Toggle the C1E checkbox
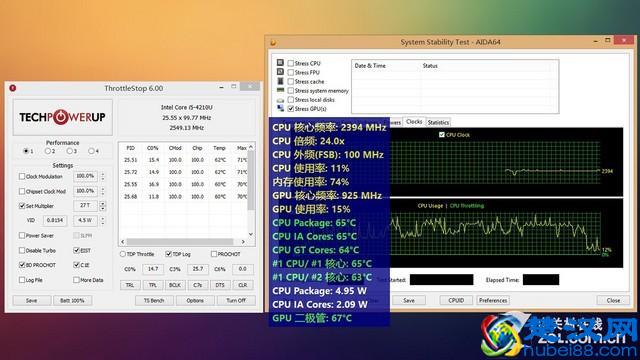 pos(76,265)
